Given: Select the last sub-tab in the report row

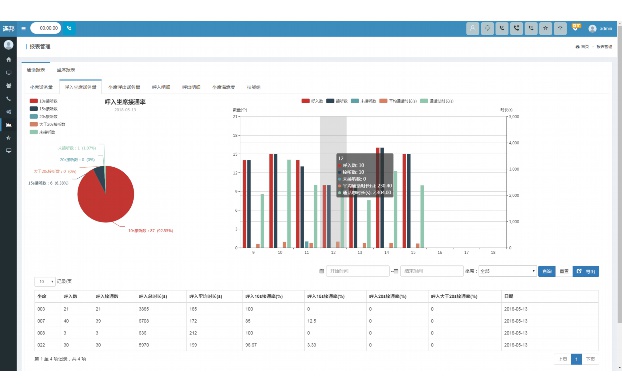Looking at the screenshot, I should (253, 87).
